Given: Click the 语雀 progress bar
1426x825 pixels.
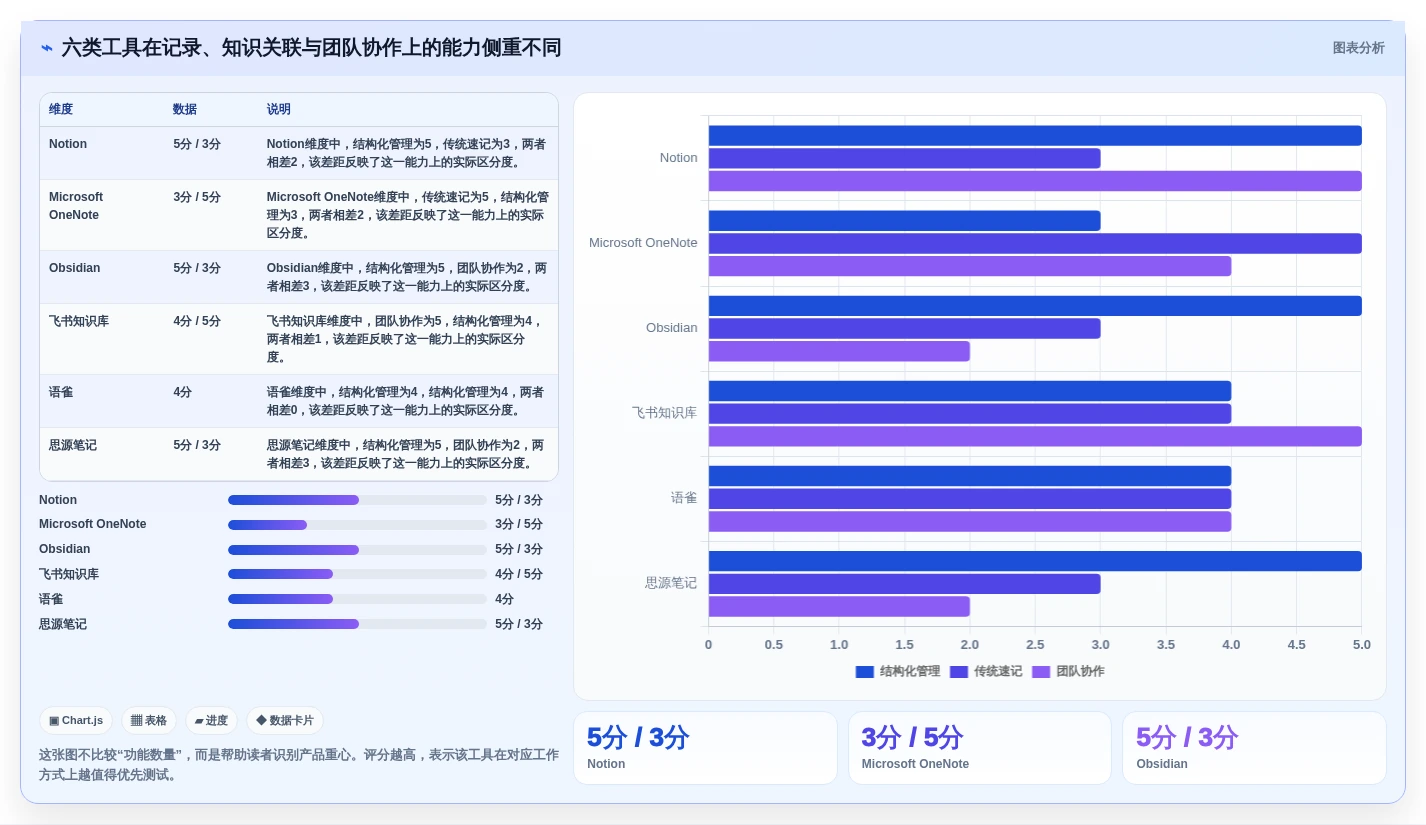Looking at the screenshot, I should 357,599.
